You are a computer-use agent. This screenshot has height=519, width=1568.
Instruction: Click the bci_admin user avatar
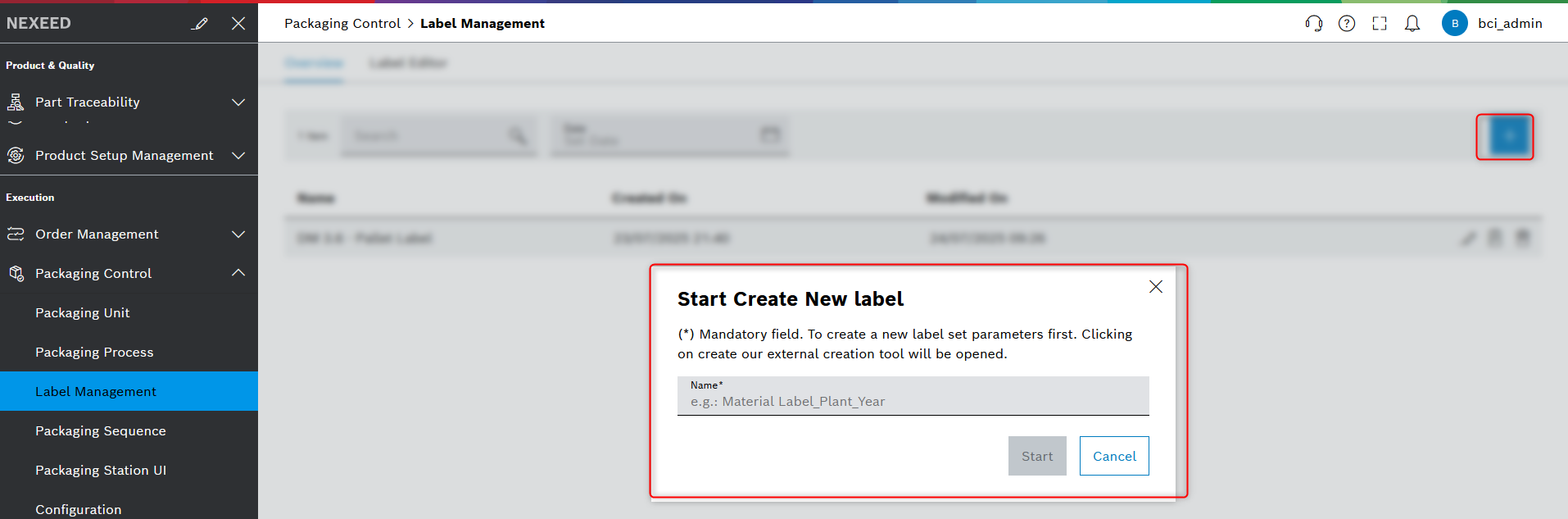point(1454,23)
